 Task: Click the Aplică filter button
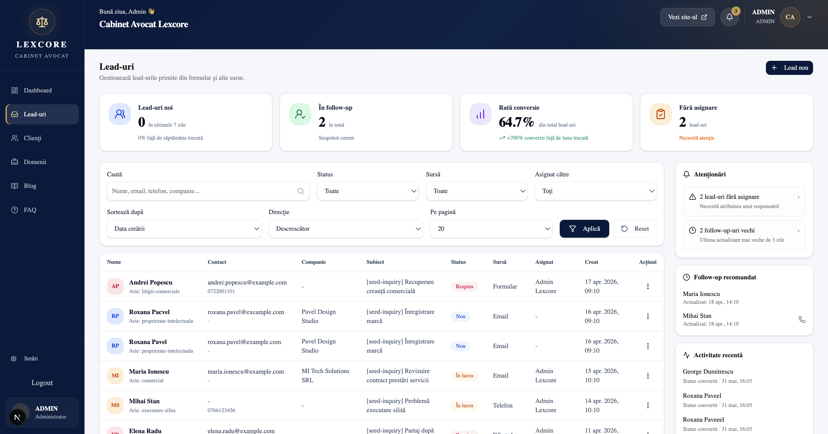coord(584,229)
